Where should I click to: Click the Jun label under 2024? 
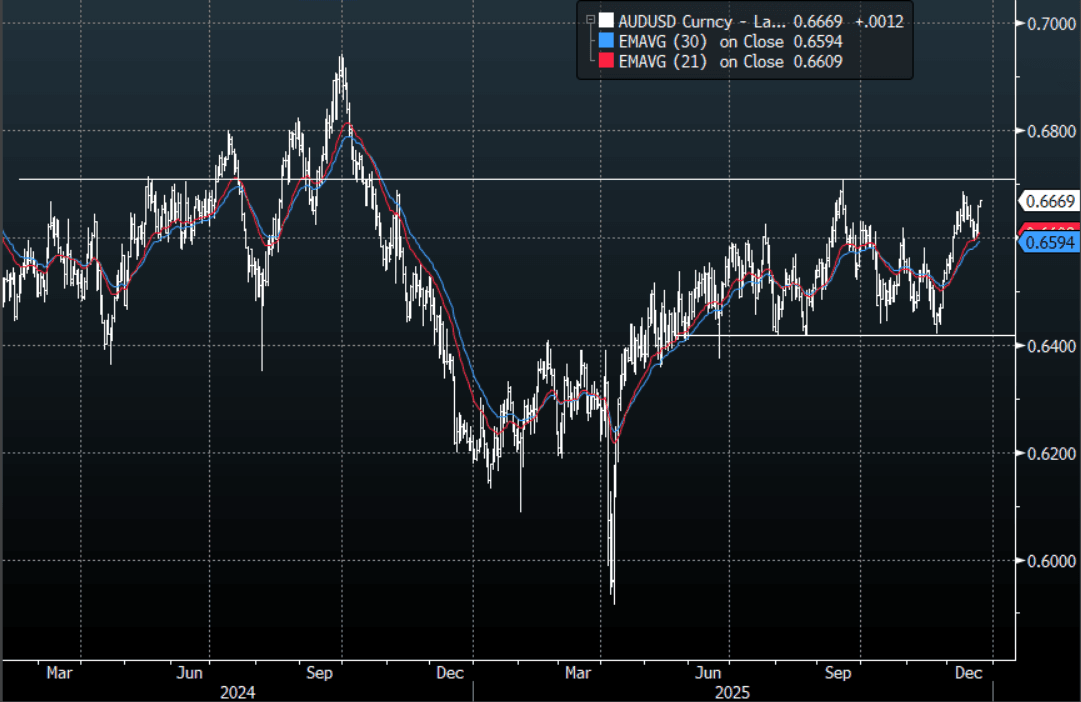point(190,673)
